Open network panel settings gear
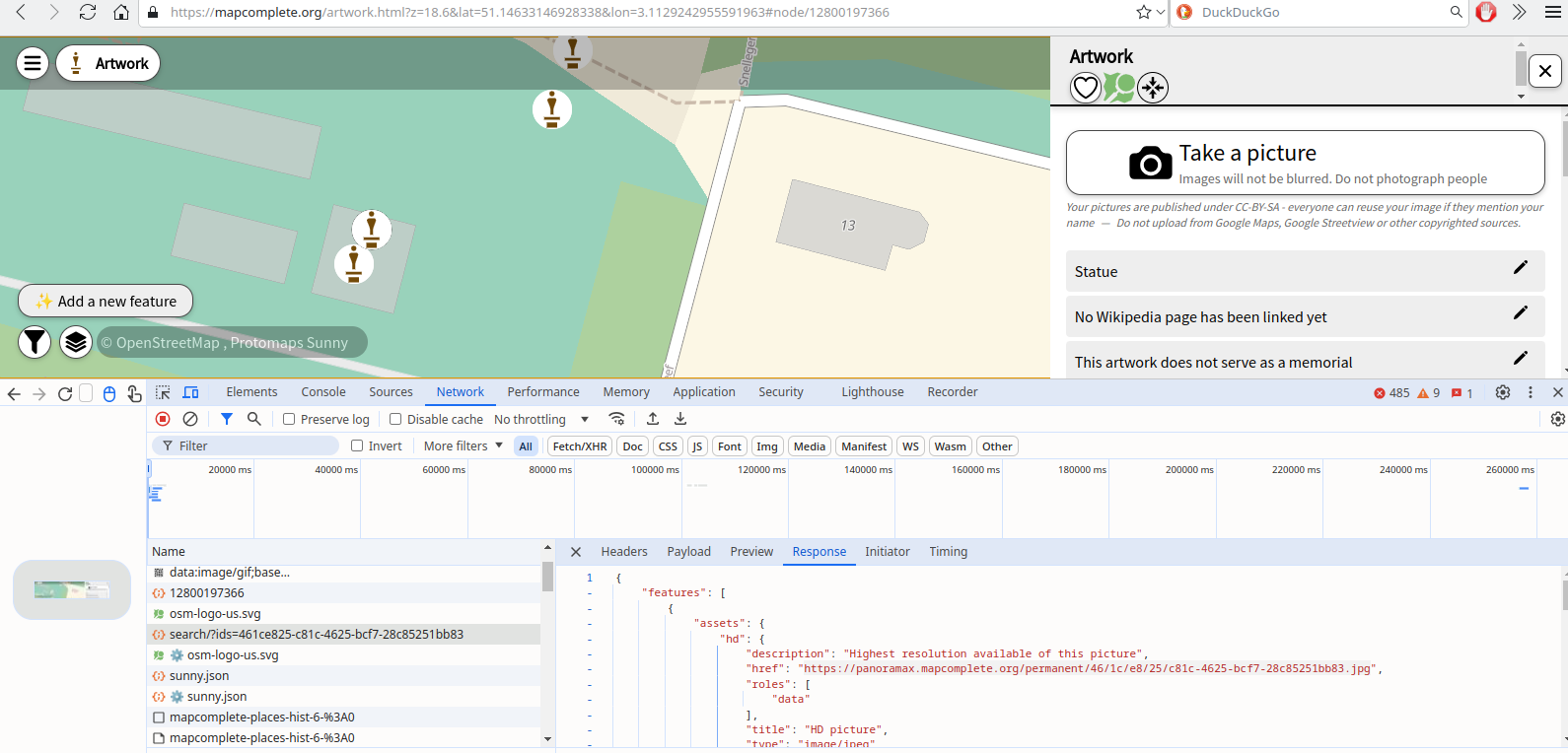 coord(1558,419)
